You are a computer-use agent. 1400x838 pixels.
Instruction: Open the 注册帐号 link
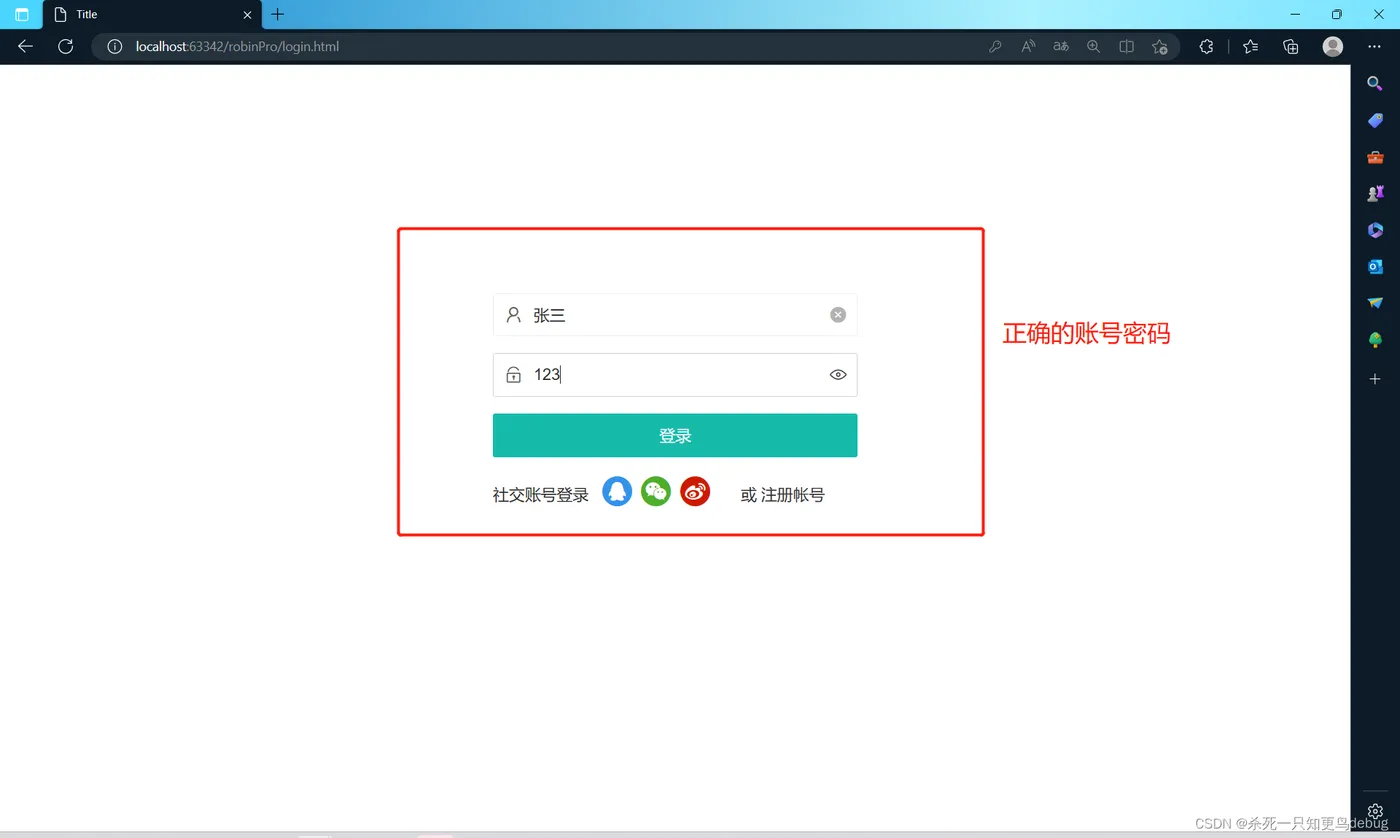click(x=793, y=495)
